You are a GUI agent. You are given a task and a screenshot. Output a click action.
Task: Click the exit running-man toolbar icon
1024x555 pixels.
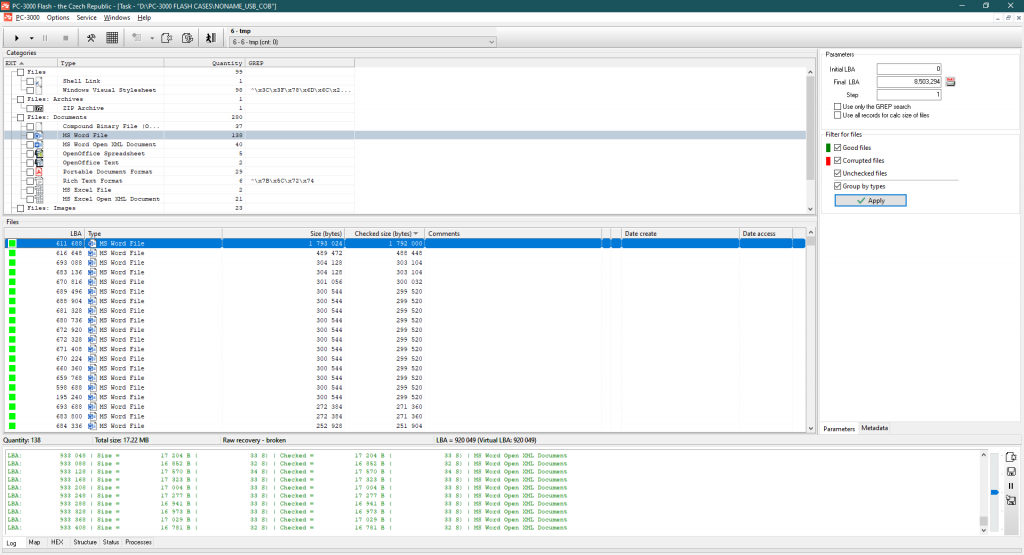pyautogui.click(x=210, y=38)
